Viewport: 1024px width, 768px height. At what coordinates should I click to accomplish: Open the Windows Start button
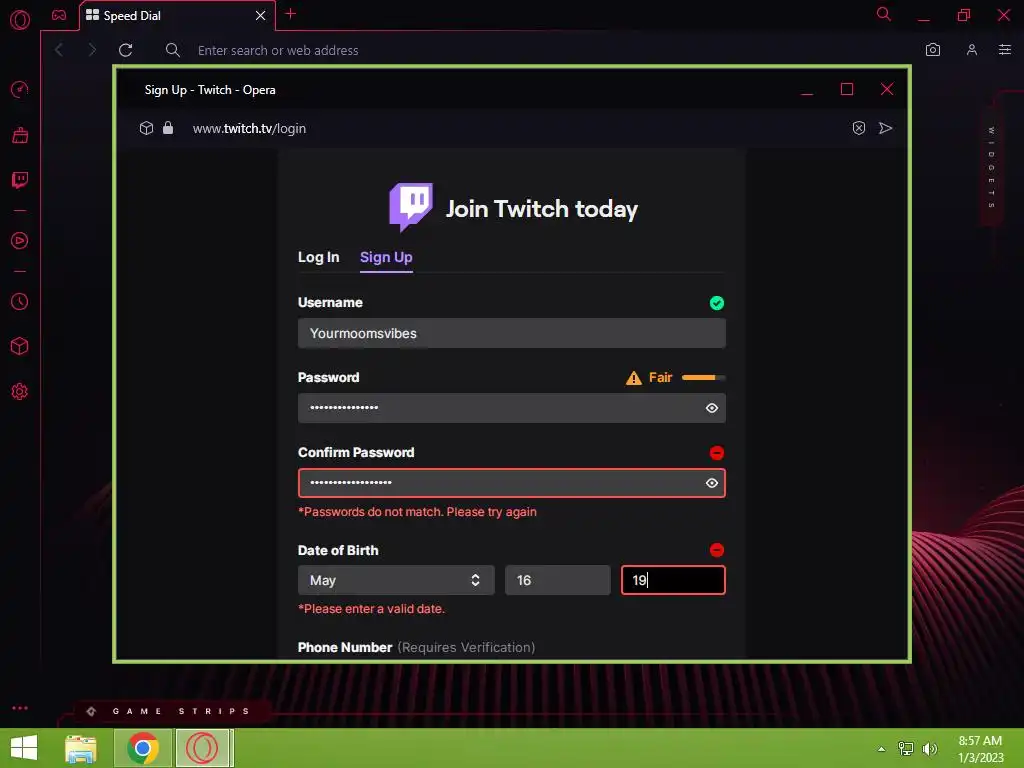24,748
